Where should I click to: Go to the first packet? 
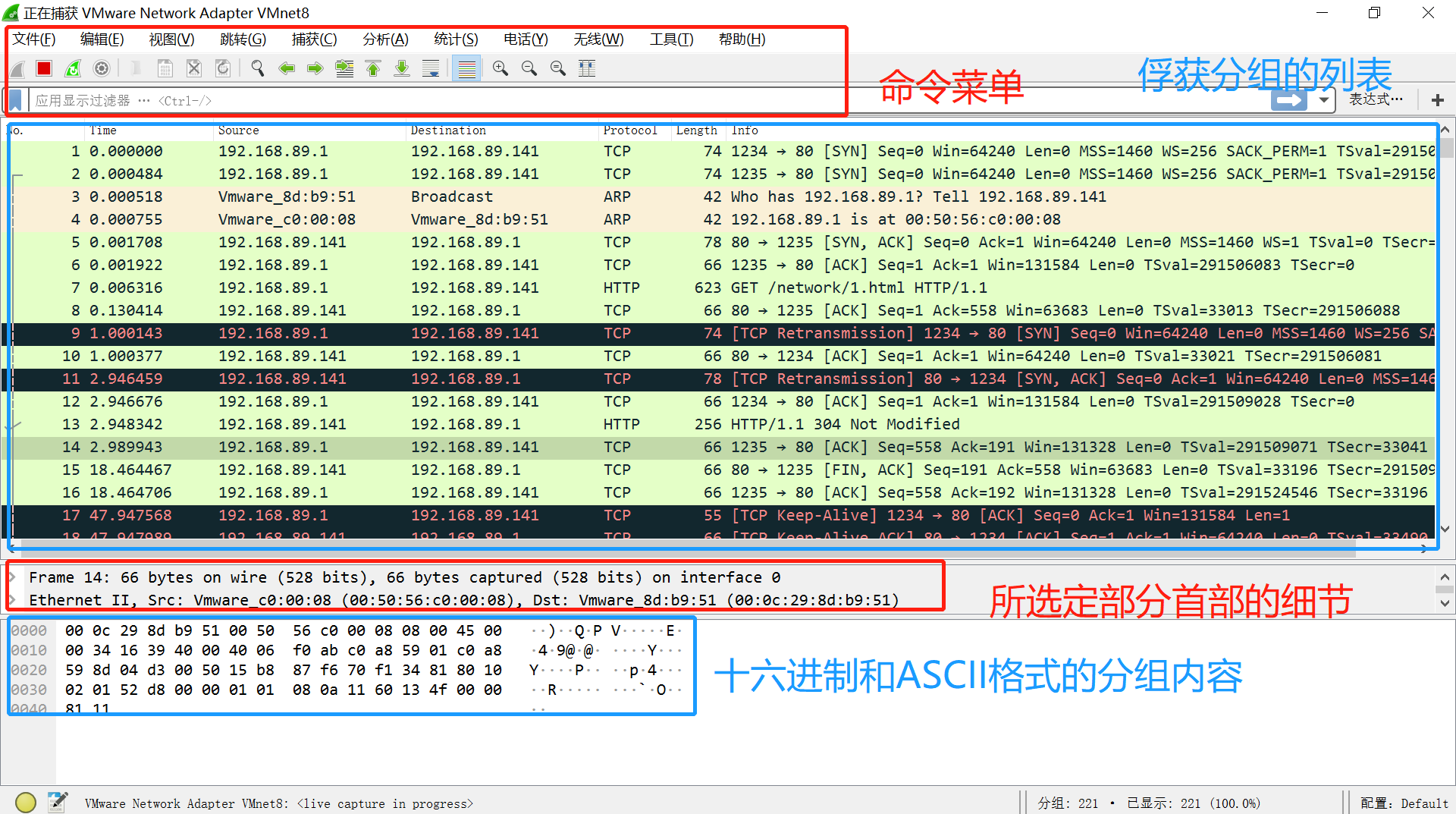[x=373, y=69]
